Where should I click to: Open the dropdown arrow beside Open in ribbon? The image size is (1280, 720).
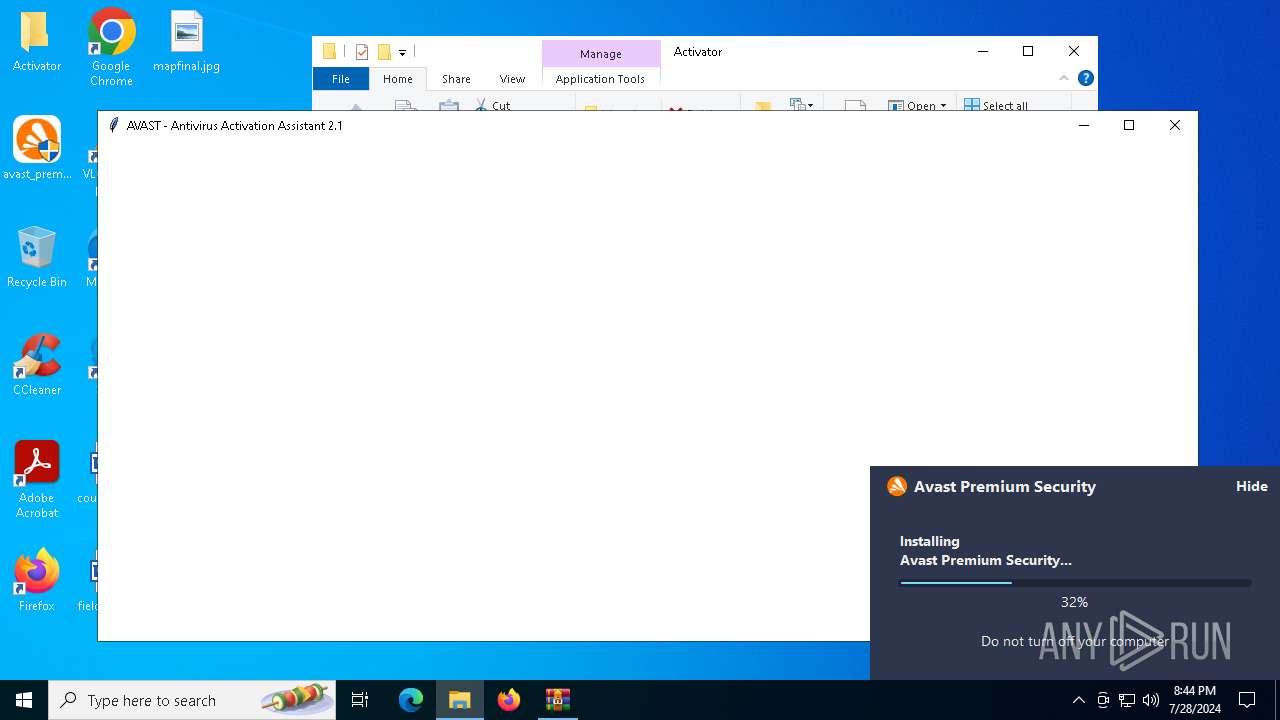pyautogui.click(x=943, y=105)
